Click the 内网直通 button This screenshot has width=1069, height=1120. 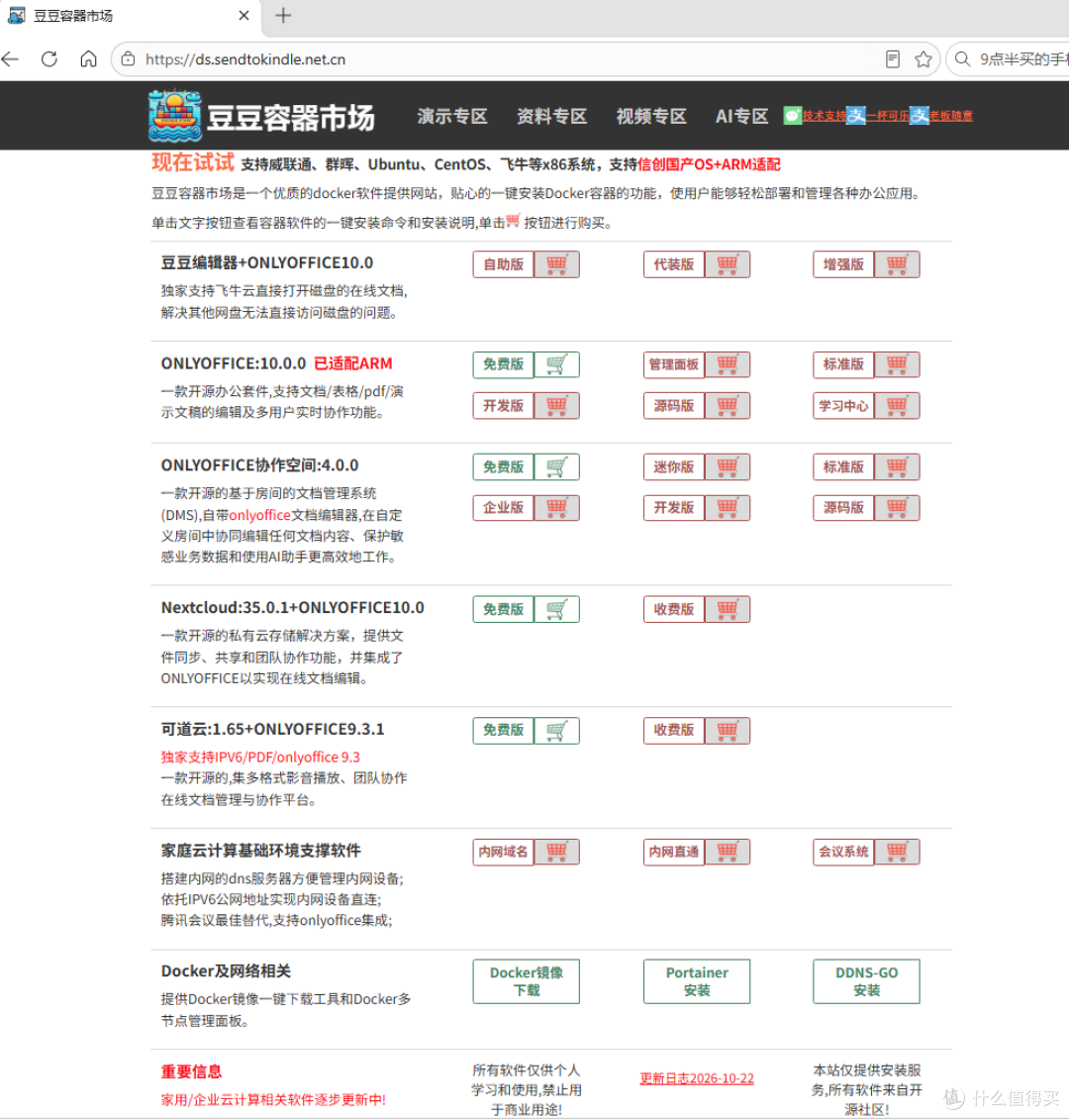tap(674, 852)
